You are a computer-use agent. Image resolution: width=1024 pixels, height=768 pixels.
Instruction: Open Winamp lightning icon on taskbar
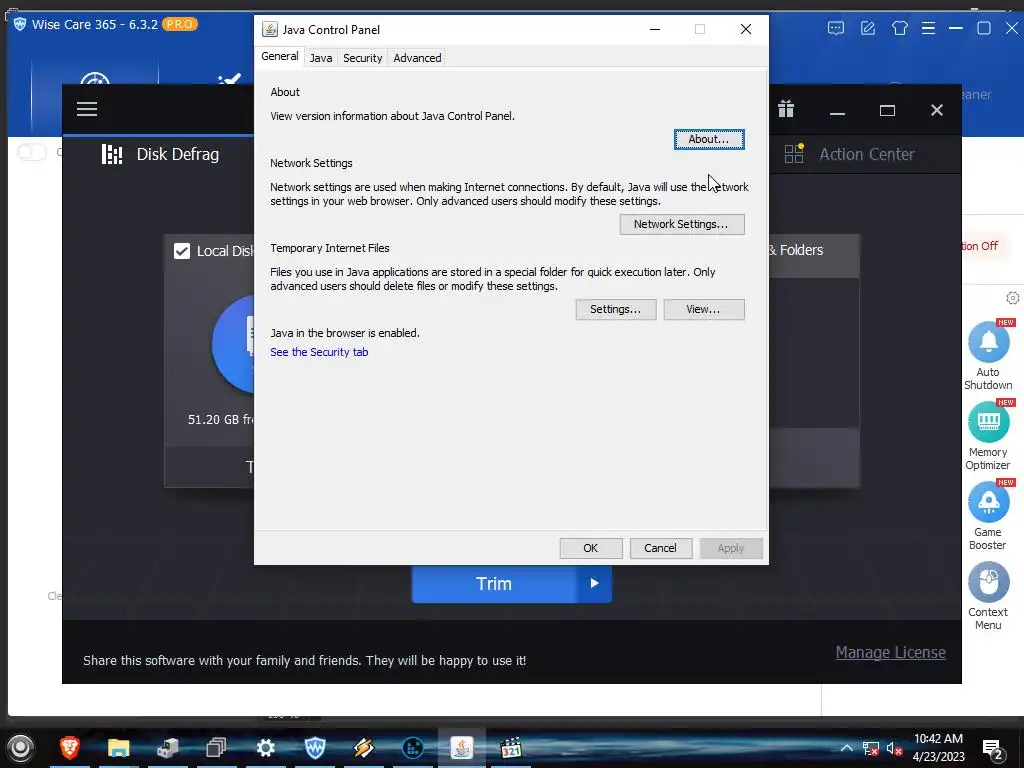coord(364,747)
